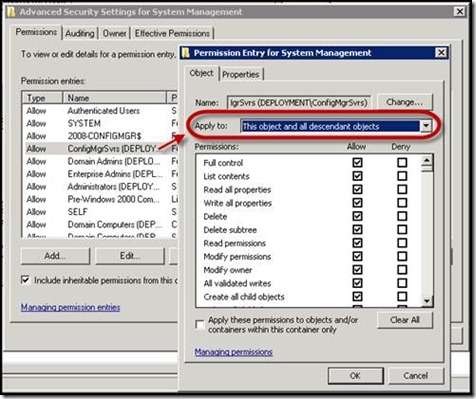This screenshot has height=399, width=476.
Task: Check Deny for Read all properties
Action: (402, 189)
